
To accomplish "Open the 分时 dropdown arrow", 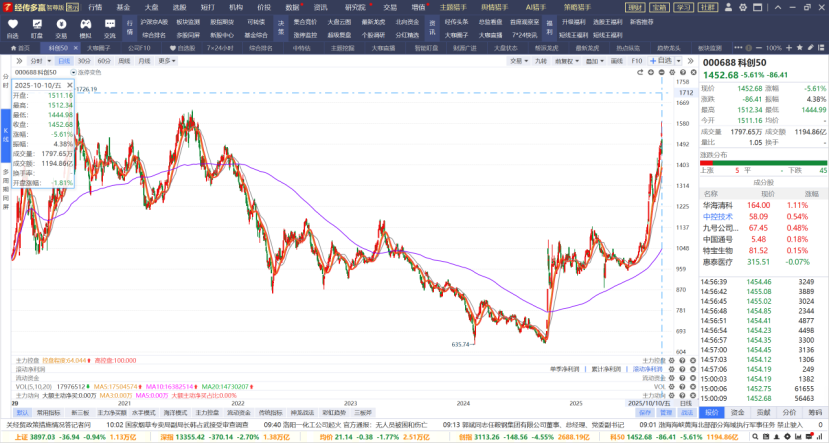I will pyautogui.click(x=49, y=61).
